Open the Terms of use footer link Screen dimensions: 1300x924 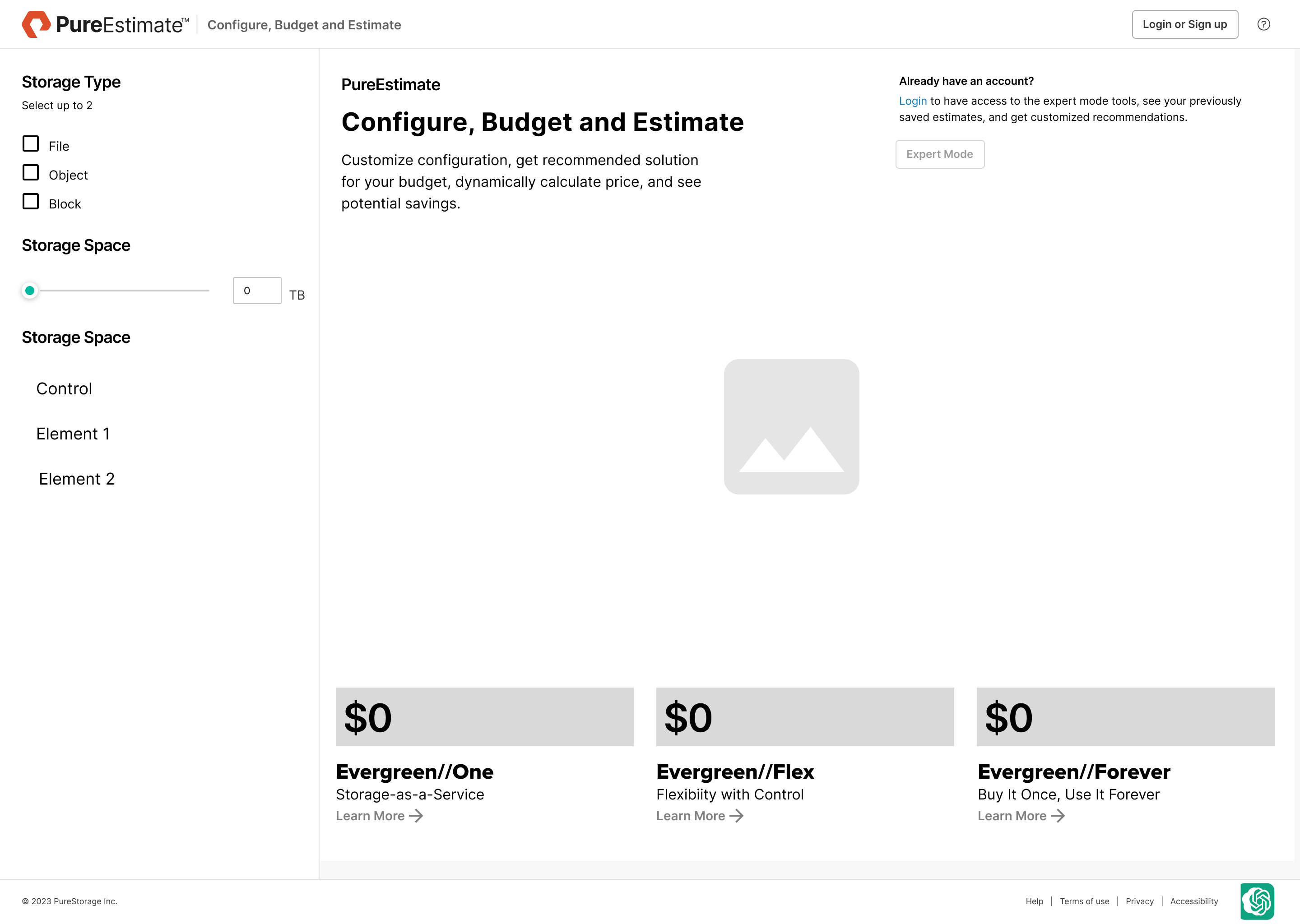click(x=1084, y=901)
